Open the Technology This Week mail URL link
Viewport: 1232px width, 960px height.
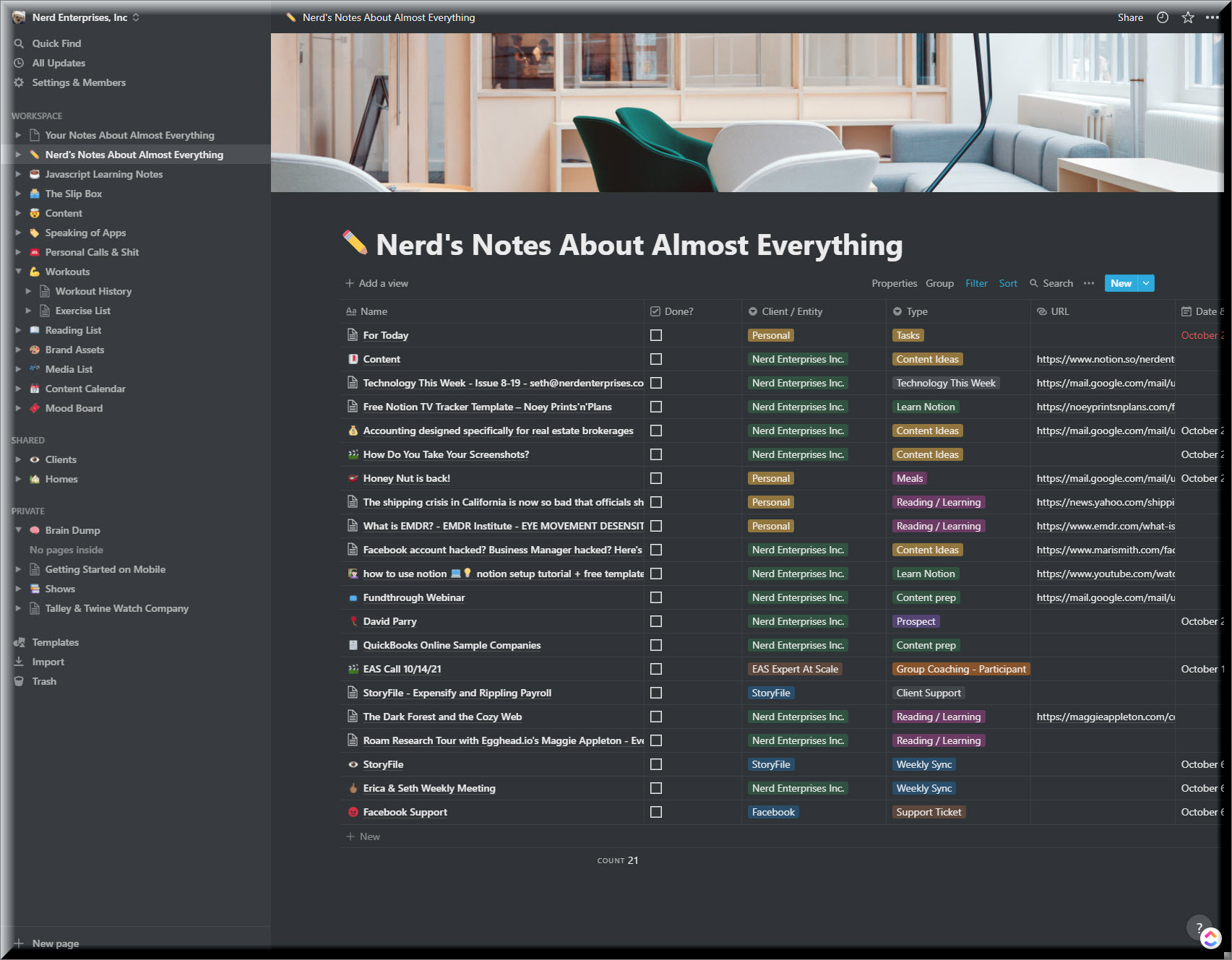[x=1106, y=383]
